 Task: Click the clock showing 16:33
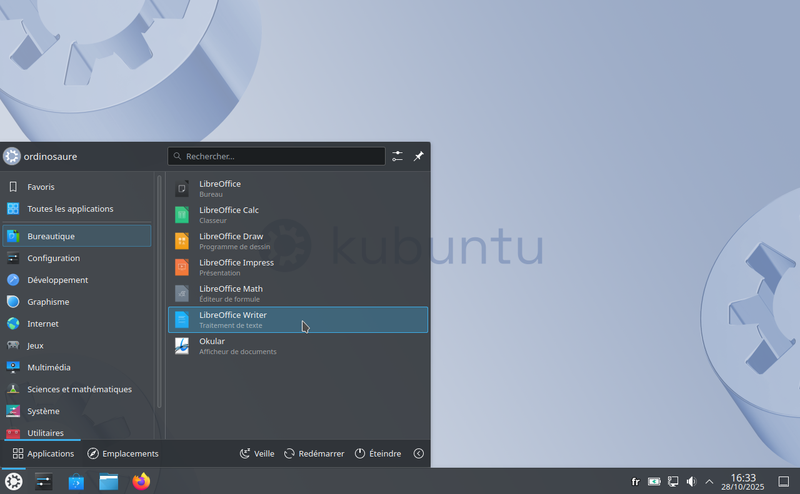743,481
